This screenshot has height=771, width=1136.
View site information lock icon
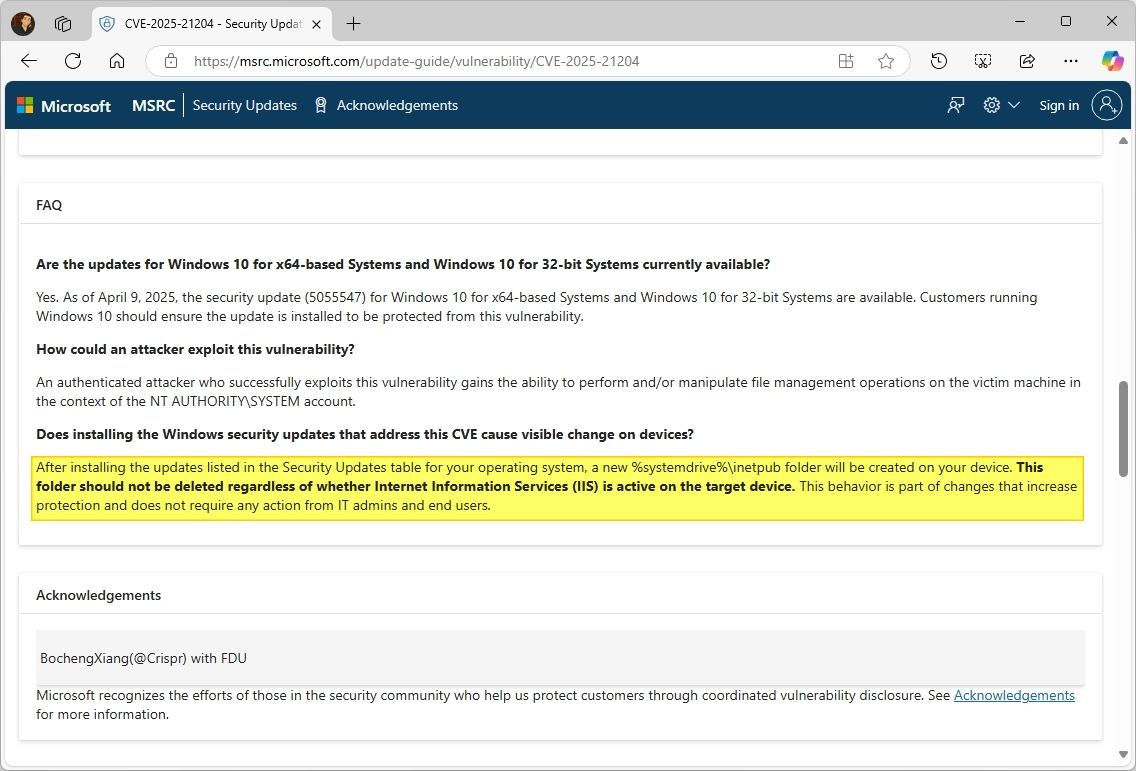click(170, 61)
